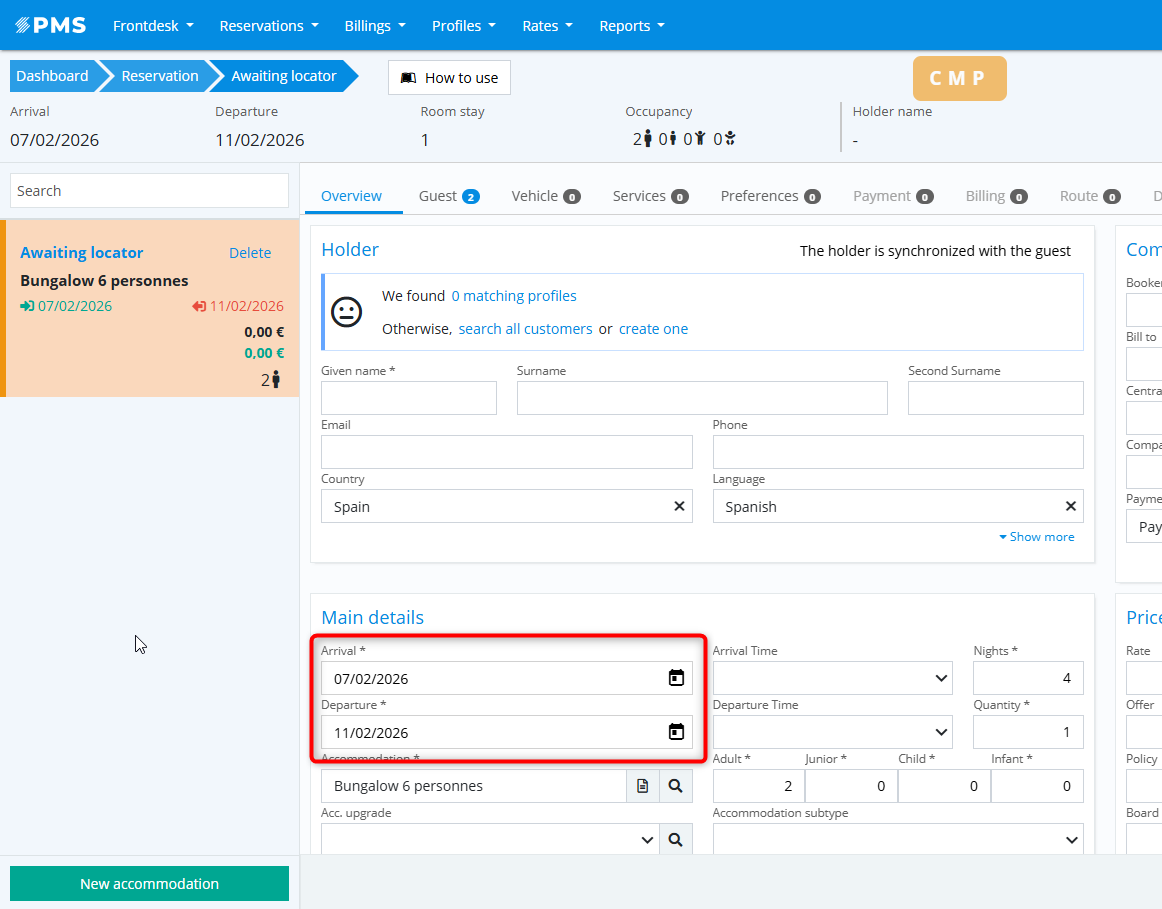This screenshot has width=1162, height=909.
Task: Switch to the Guest tab
Action: point(448,196)
